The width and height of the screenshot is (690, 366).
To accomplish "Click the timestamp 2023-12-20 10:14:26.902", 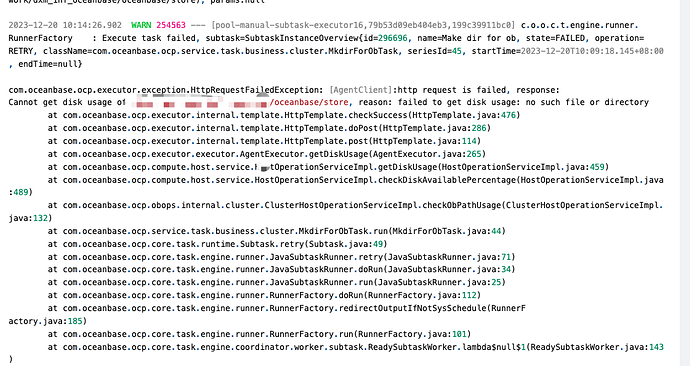I will (x=65, y=25).
